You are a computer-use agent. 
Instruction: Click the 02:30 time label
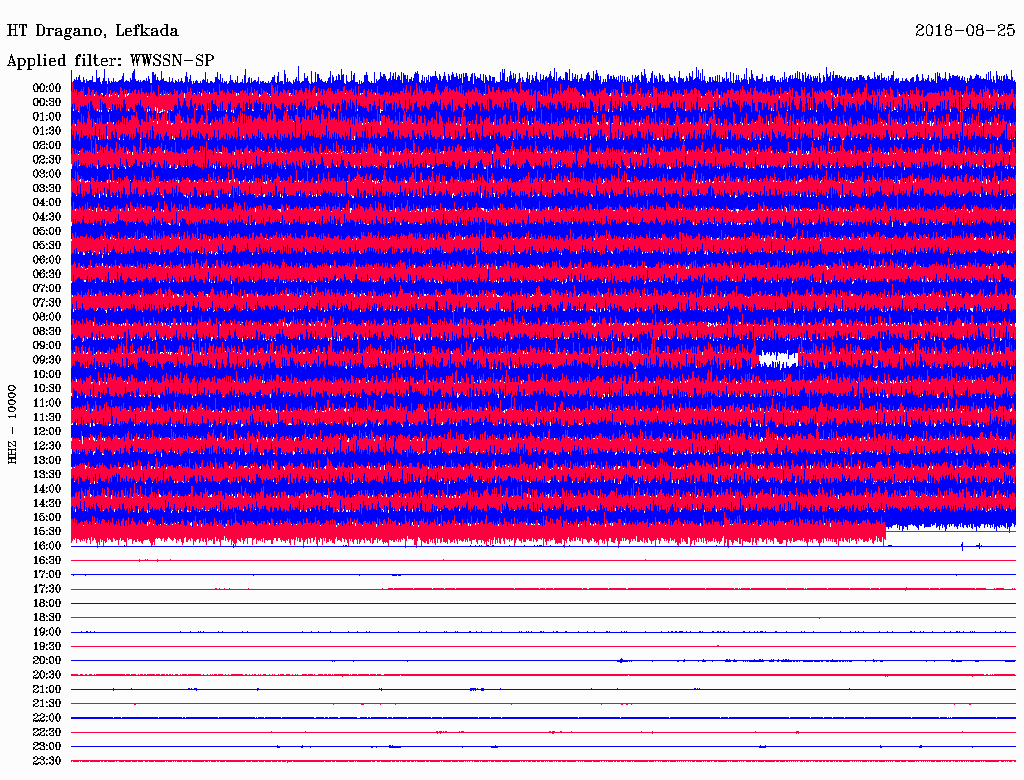47,159
